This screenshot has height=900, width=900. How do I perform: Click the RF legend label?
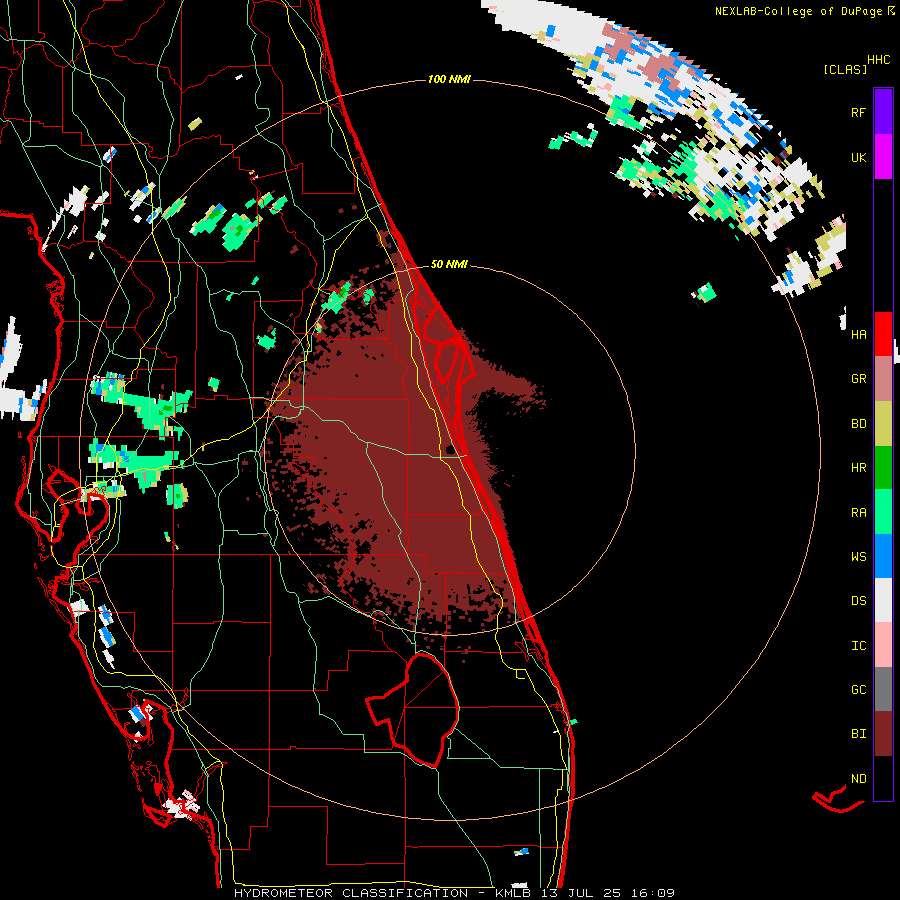(858, 112)
